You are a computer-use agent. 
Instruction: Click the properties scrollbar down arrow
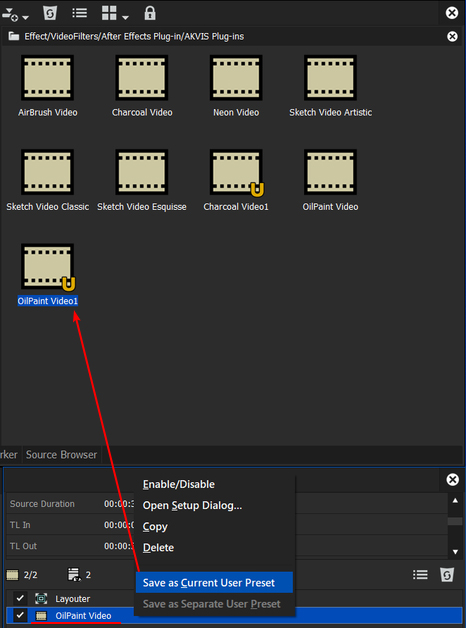[455, 552]
